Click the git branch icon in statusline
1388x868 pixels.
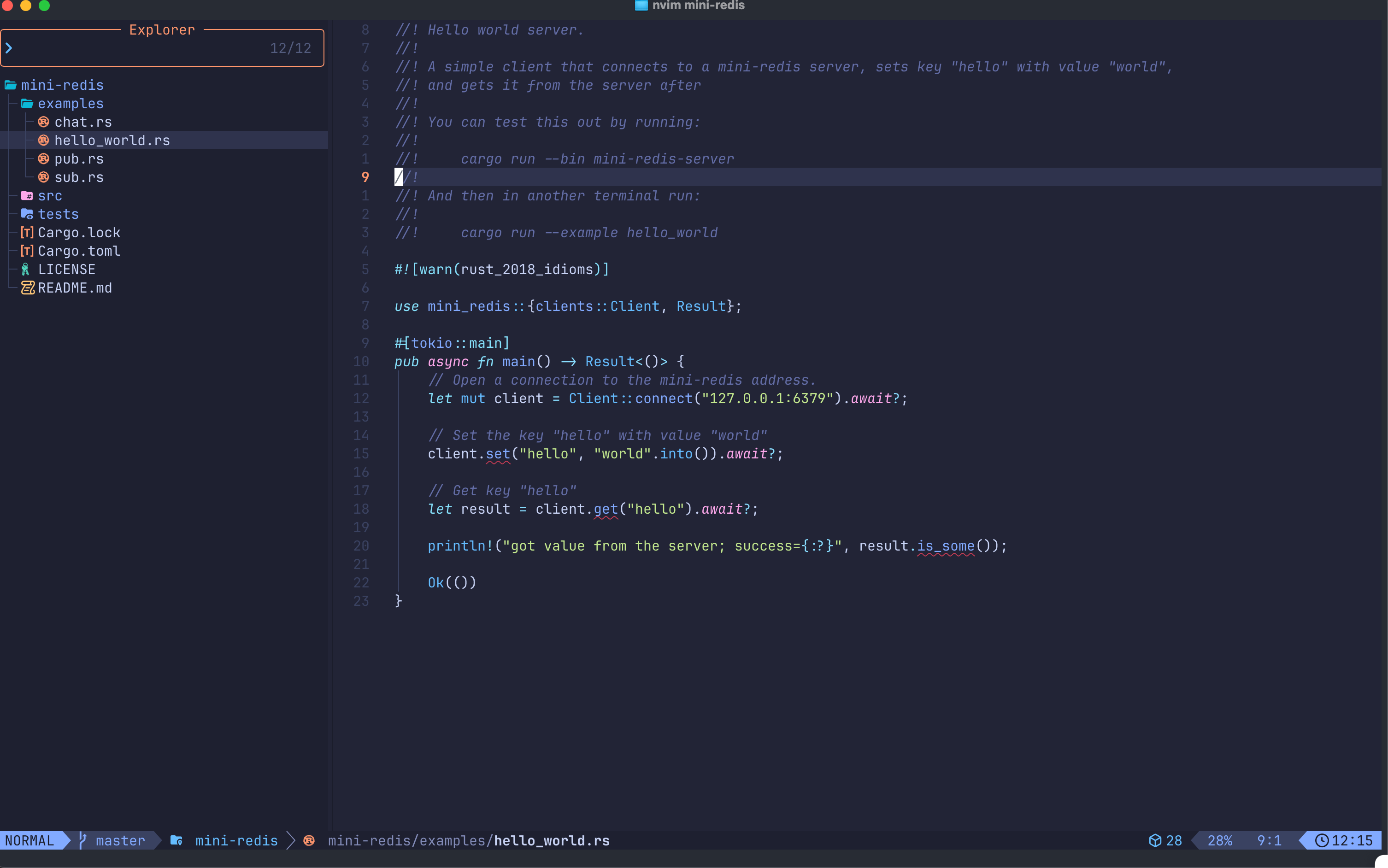pos(82,840)
